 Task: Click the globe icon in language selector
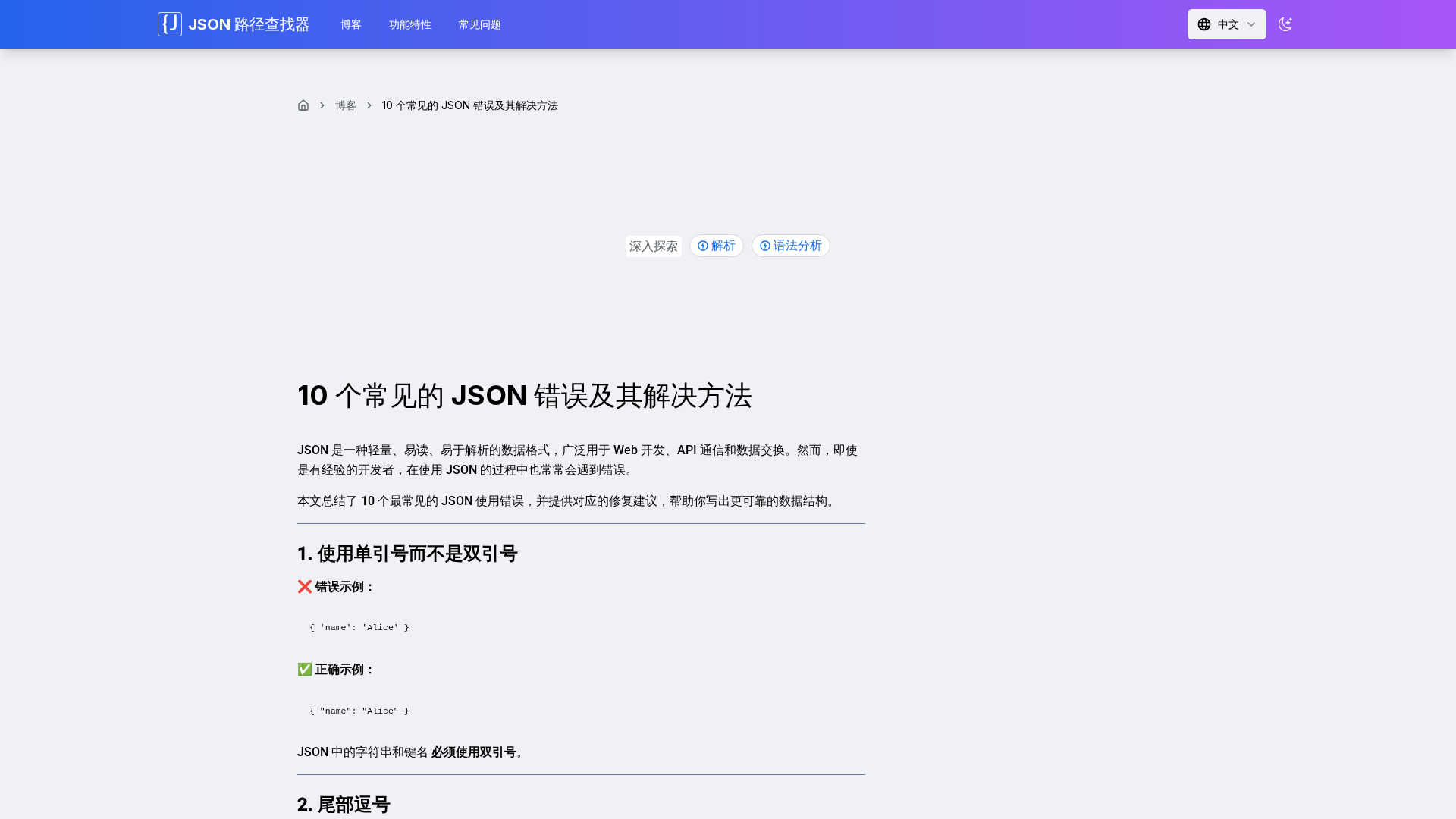pos(1204,24)
